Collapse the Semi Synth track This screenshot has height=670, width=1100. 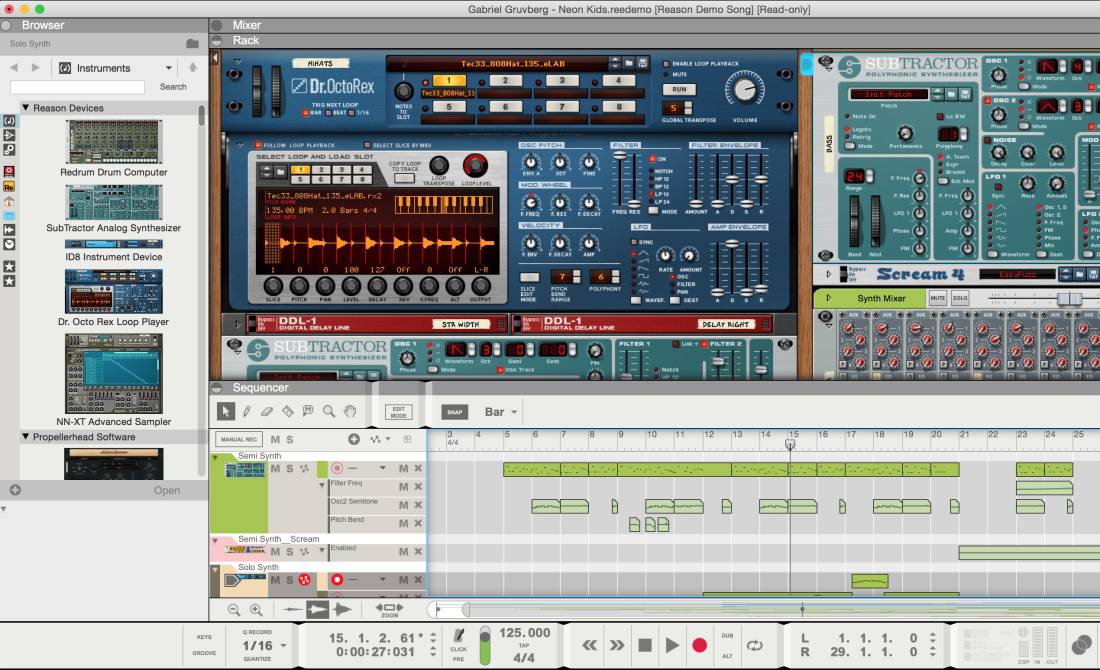pyautogui.click(x=215, y=457)
